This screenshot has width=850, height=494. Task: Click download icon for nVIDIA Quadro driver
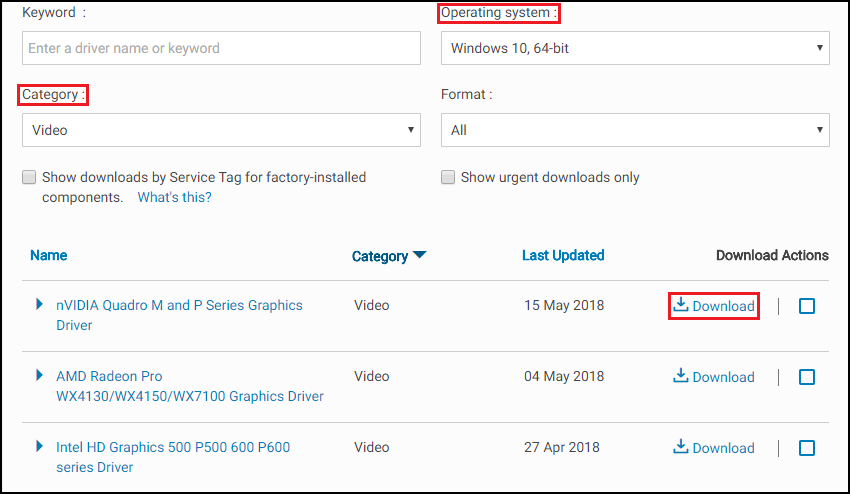click(681, 305)
